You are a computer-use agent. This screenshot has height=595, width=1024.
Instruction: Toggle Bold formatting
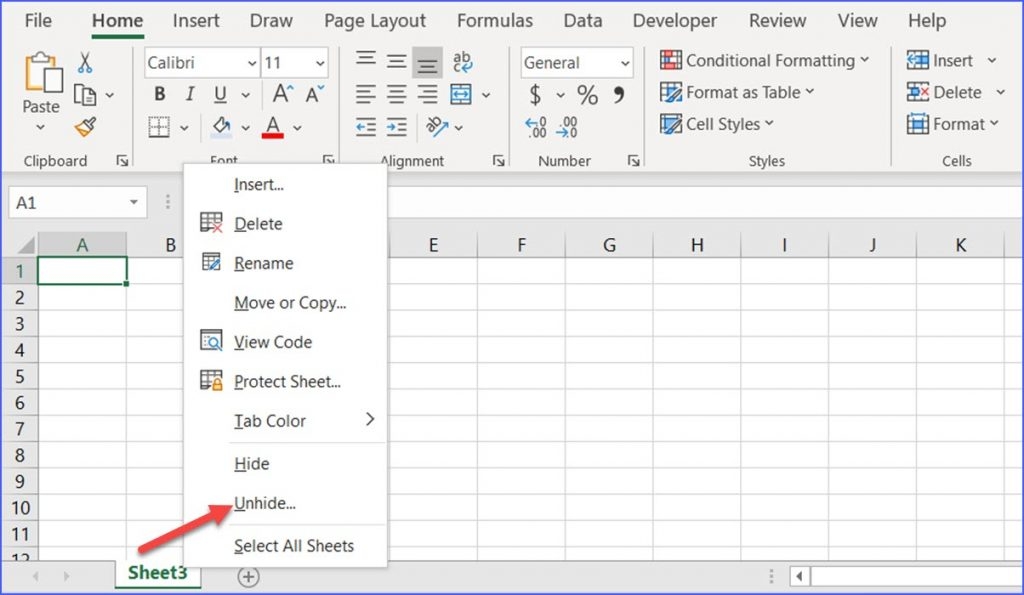(159, 95)
